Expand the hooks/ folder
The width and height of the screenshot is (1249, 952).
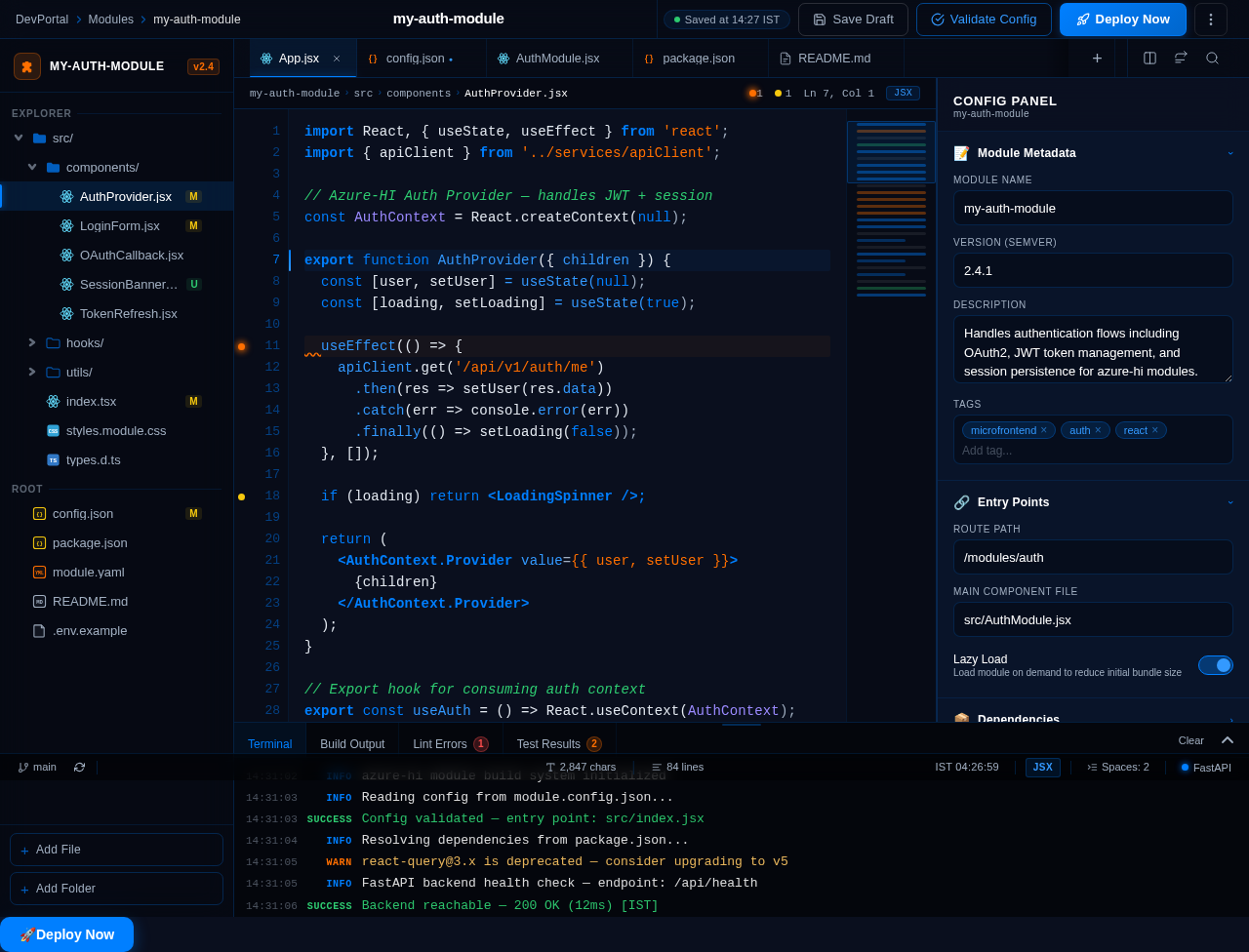coord(32,342)
